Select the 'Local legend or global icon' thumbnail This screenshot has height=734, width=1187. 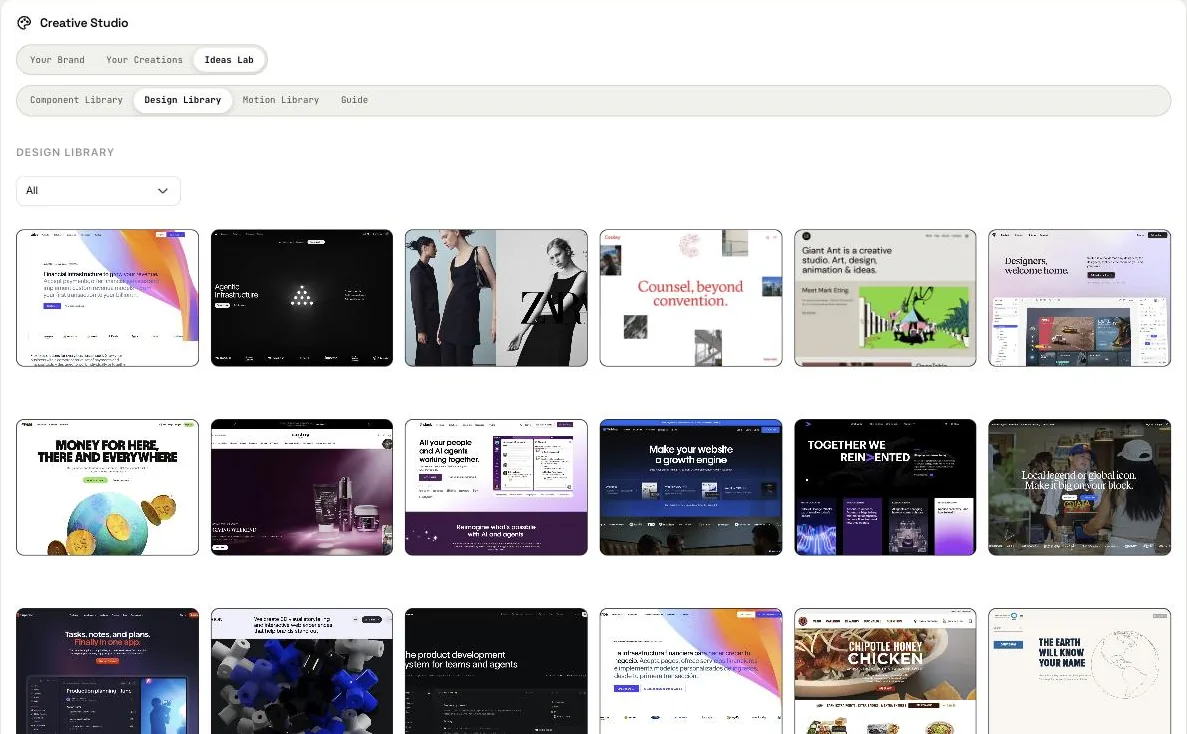click(x=1080, y=487)
